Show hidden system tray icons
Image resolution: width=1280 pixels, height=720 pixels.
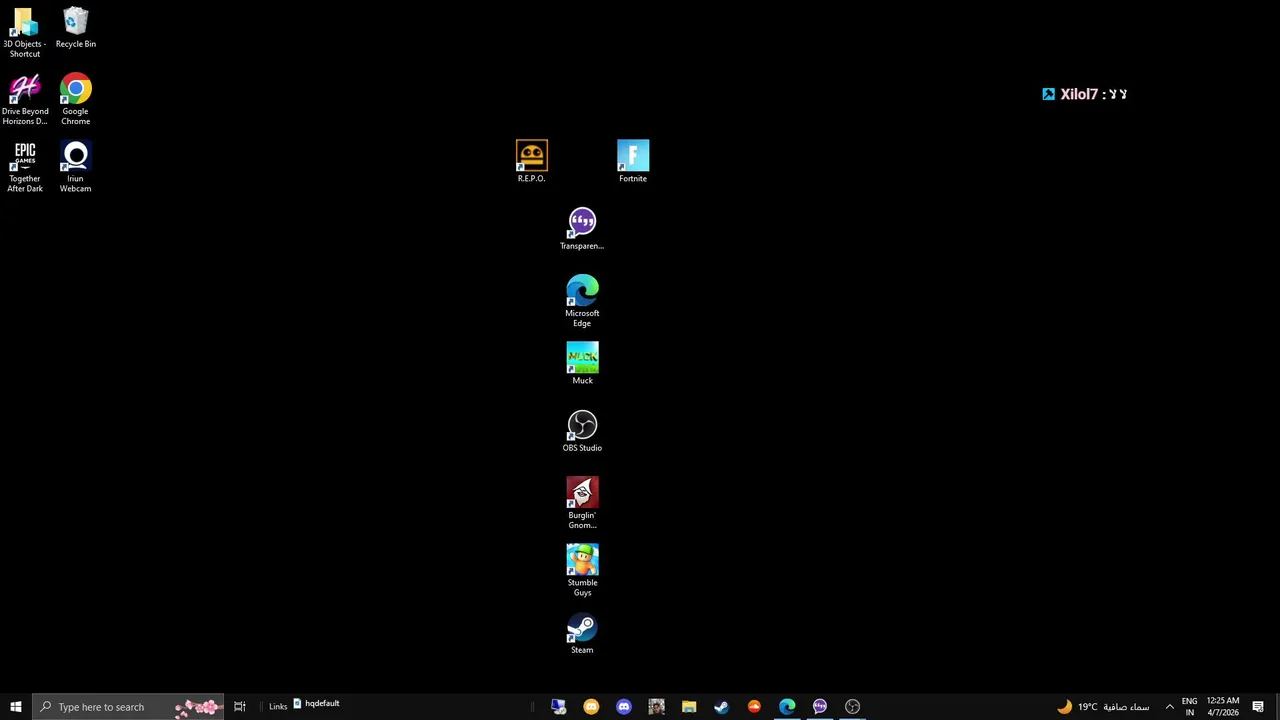1169,707
